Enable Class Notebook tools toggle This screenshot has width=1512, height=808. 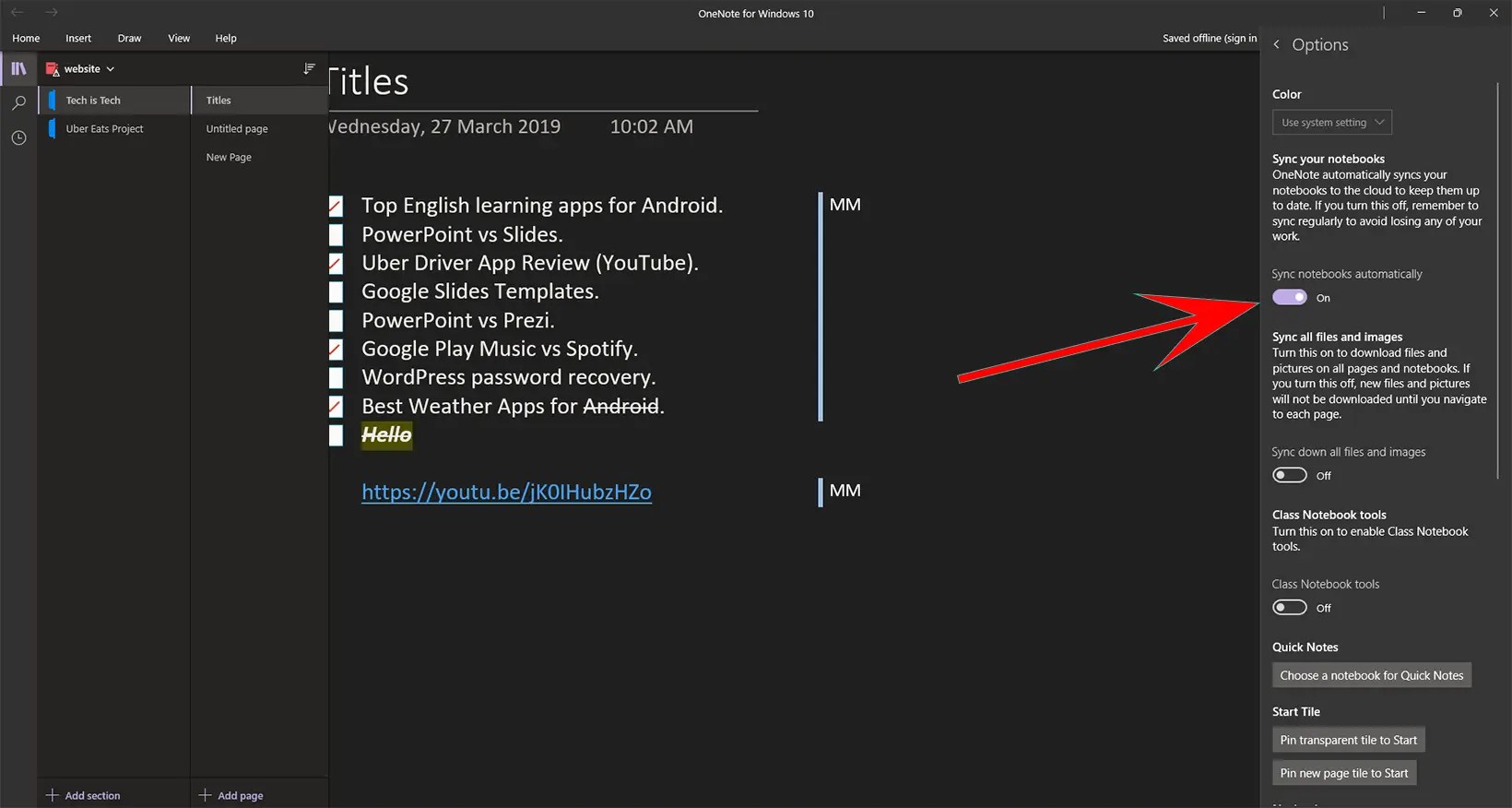coord(1289,607)
